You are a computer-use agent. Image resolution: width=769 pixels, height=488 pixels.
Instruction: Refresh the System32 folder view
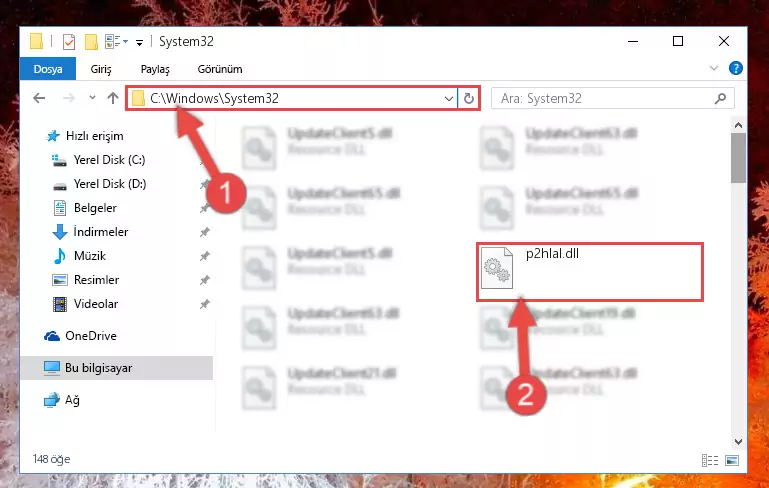pos(468,99)
